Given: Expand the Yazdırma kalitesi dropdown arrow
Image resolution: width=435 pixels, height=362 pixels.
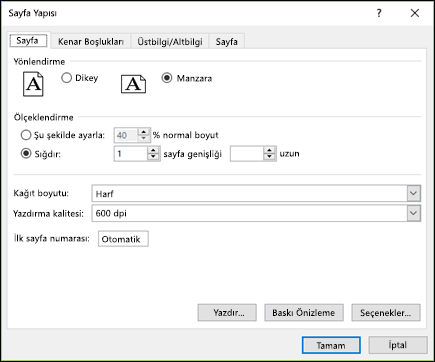Looking at the screenshot, I should (x=413, y=213).
